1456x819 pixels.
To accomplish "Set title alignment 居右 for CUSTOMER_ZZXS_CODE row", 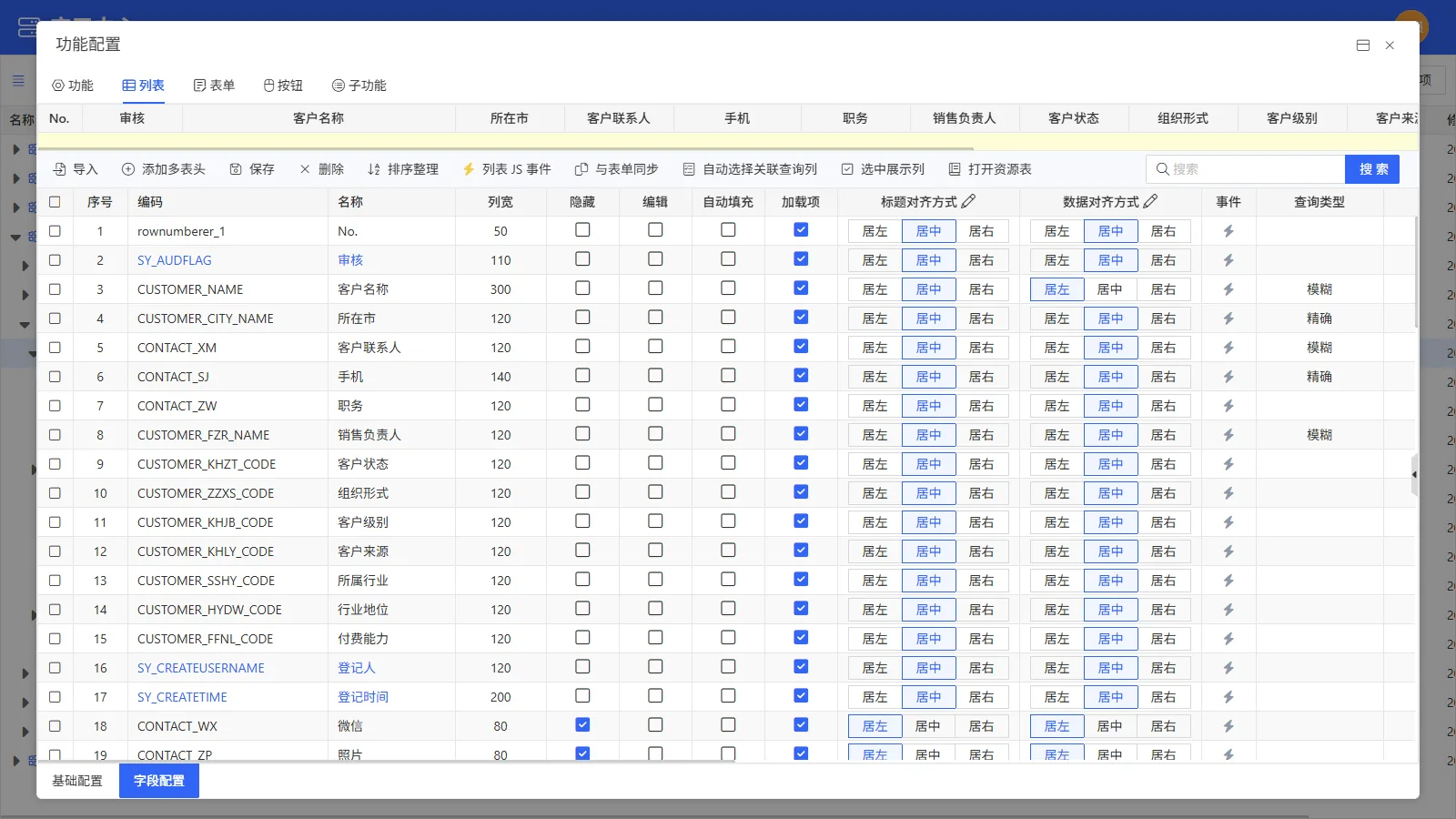I will [x=982, y=493].
